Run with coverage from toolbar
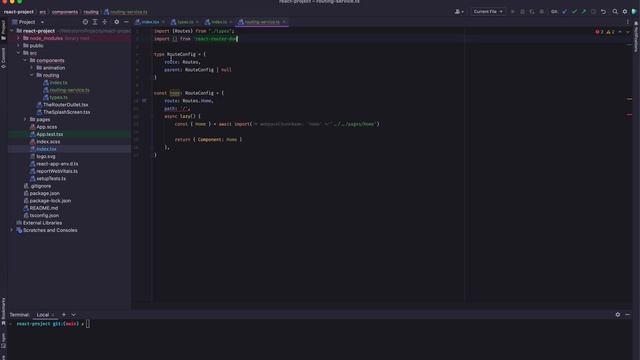The image size is (640, 360). click(532, 12)
